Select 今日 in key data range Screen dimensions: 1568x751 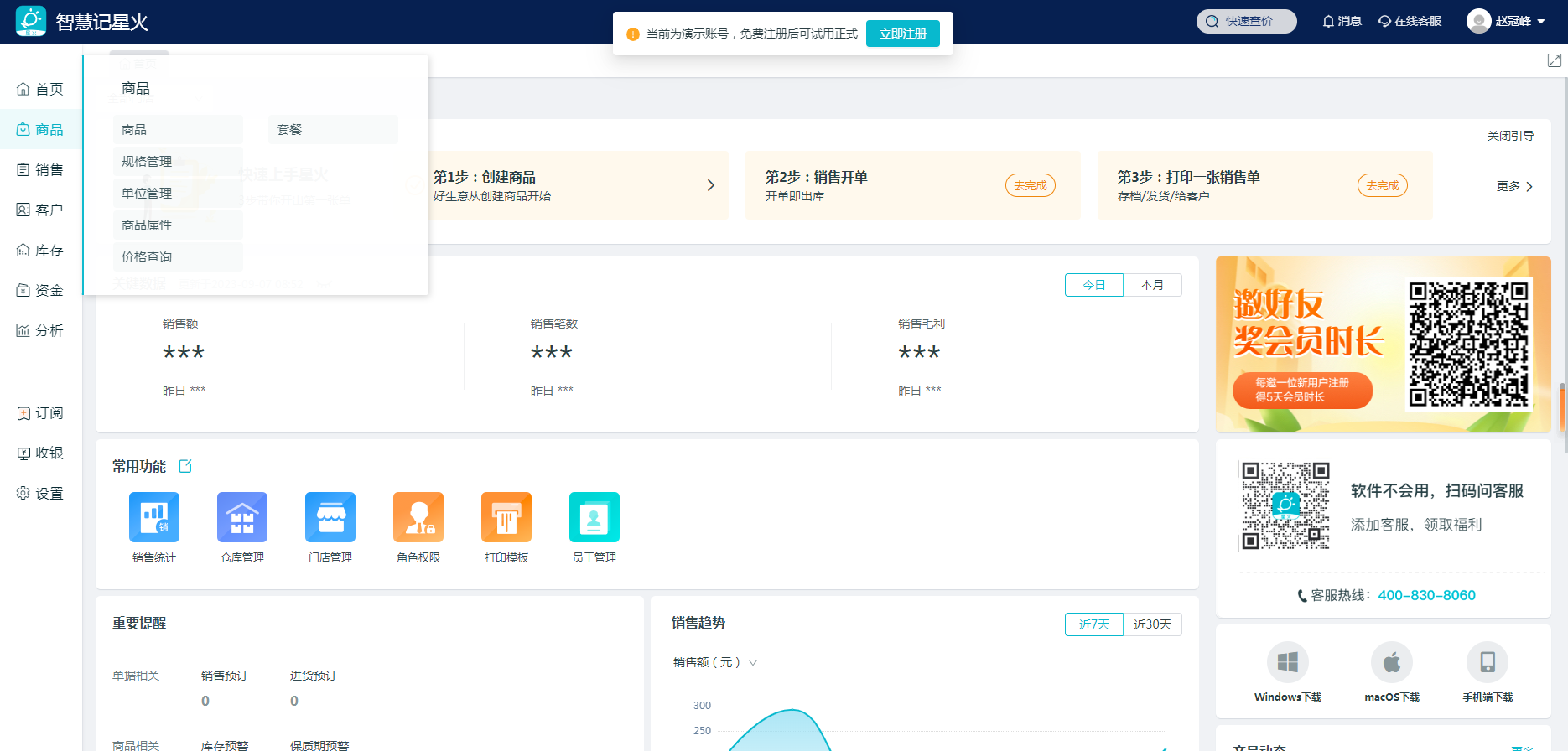1093,285
